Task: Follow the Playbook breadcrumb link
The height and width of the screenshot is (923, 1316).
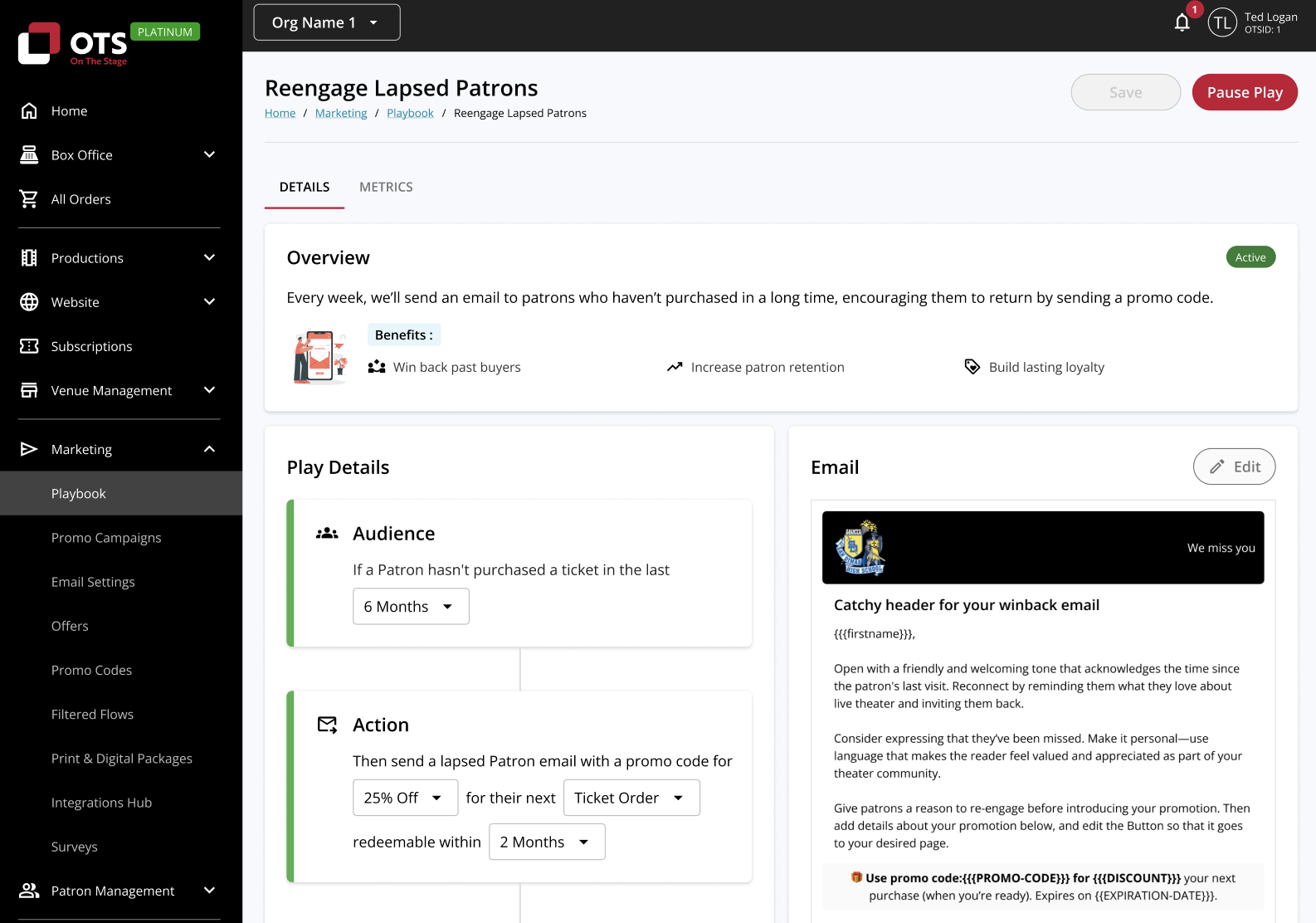Action: [x=410, y=113]
